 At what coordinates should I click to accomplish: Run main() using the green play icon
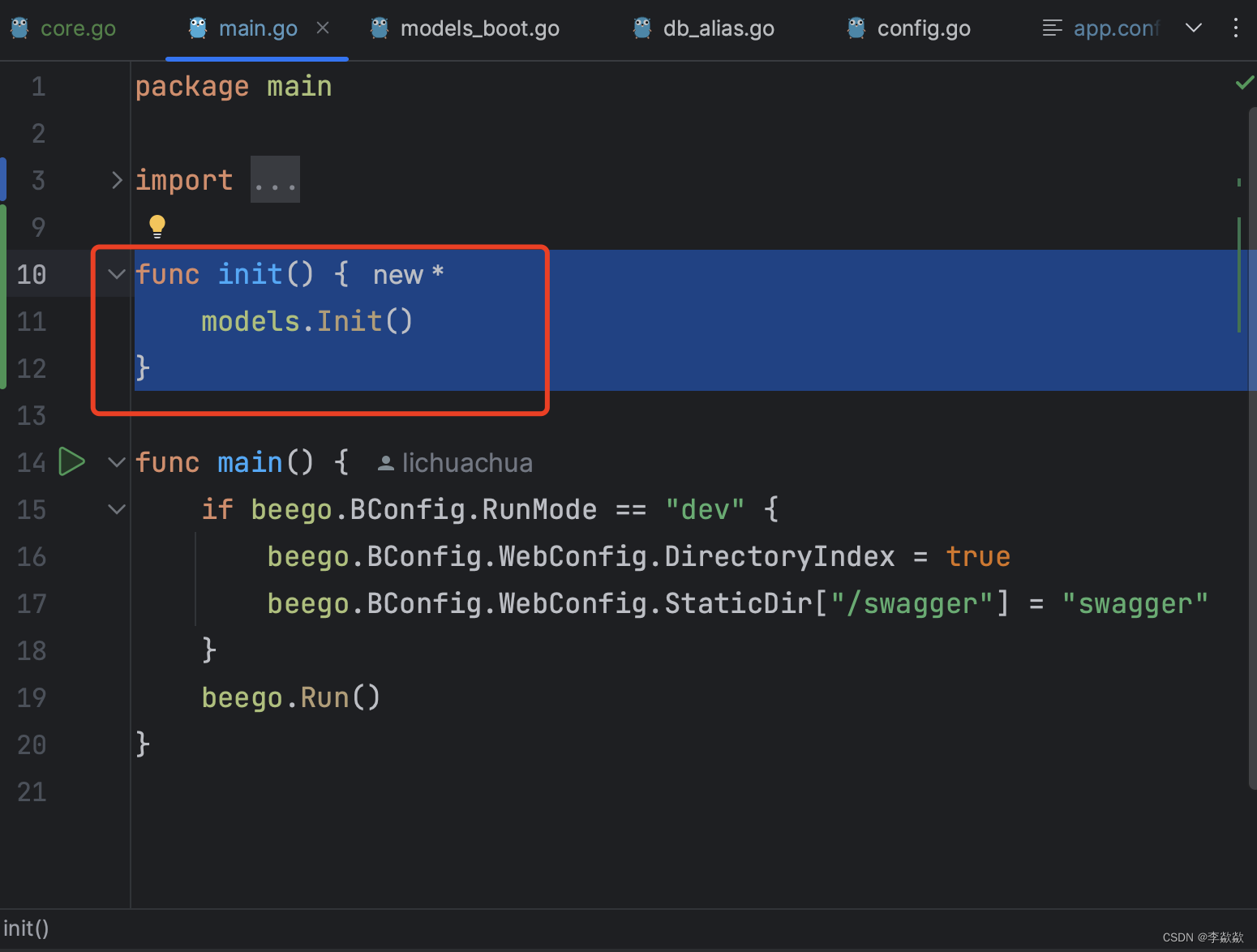coord(71,461)
